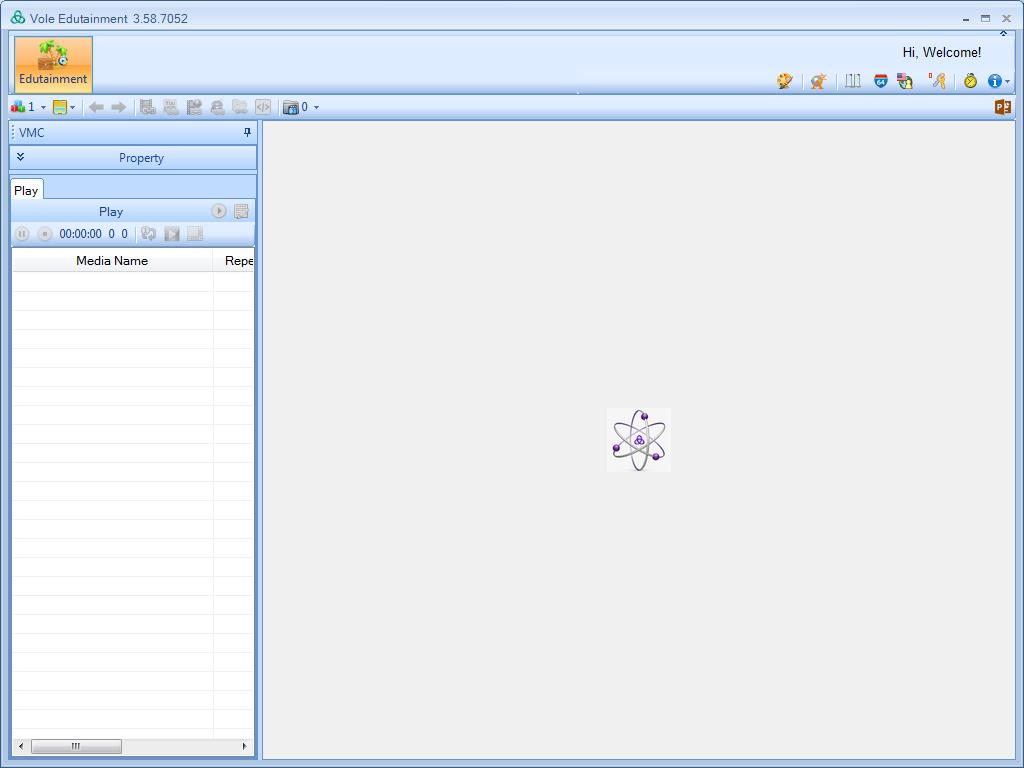This screenshot has height=768, width=1024.
Task: Select the Edutainment ribbon button
Action: tap(52, 63)
